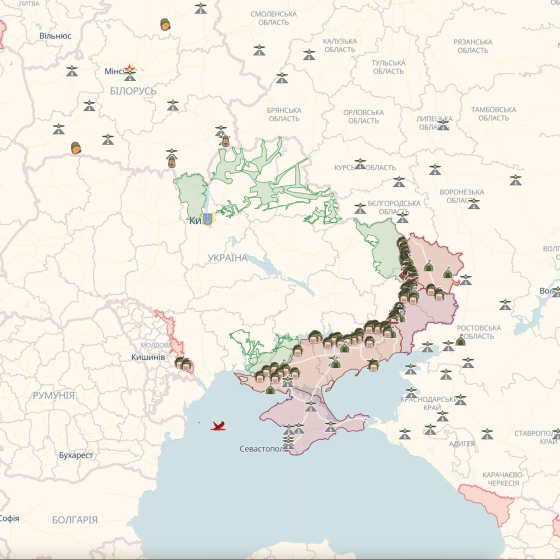Click the Вільнюс city label

[55, 36]
